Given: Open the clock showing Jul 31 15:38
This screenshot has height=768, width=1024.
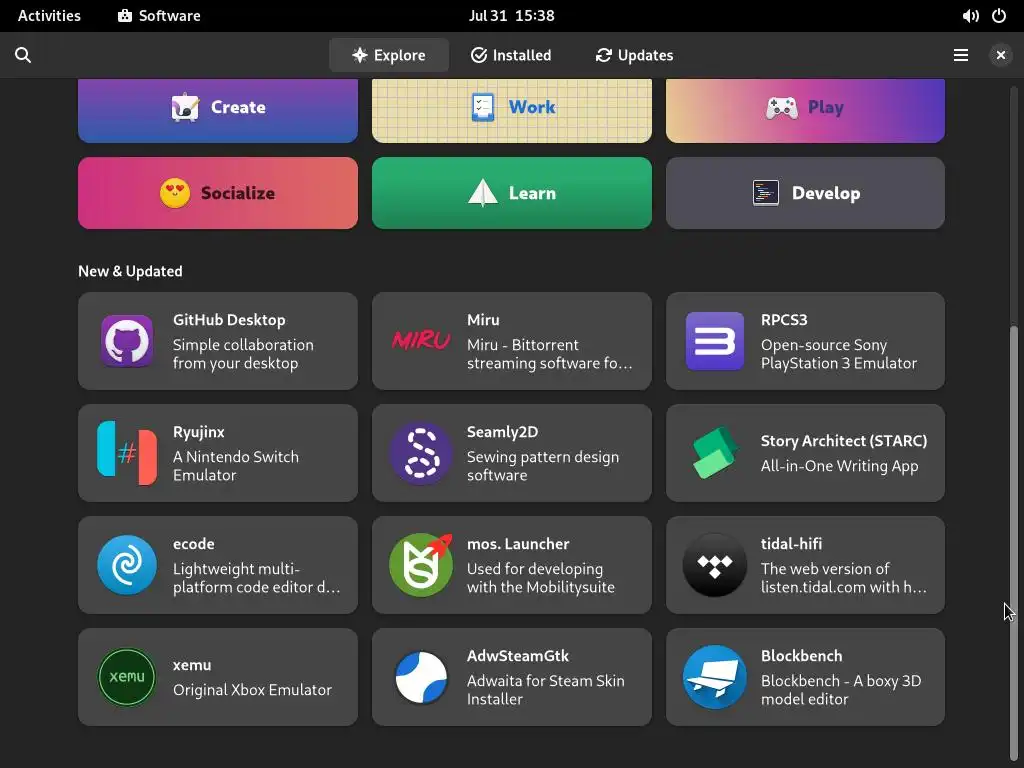Looking at the screenshot, I should [x=511, y=16].
